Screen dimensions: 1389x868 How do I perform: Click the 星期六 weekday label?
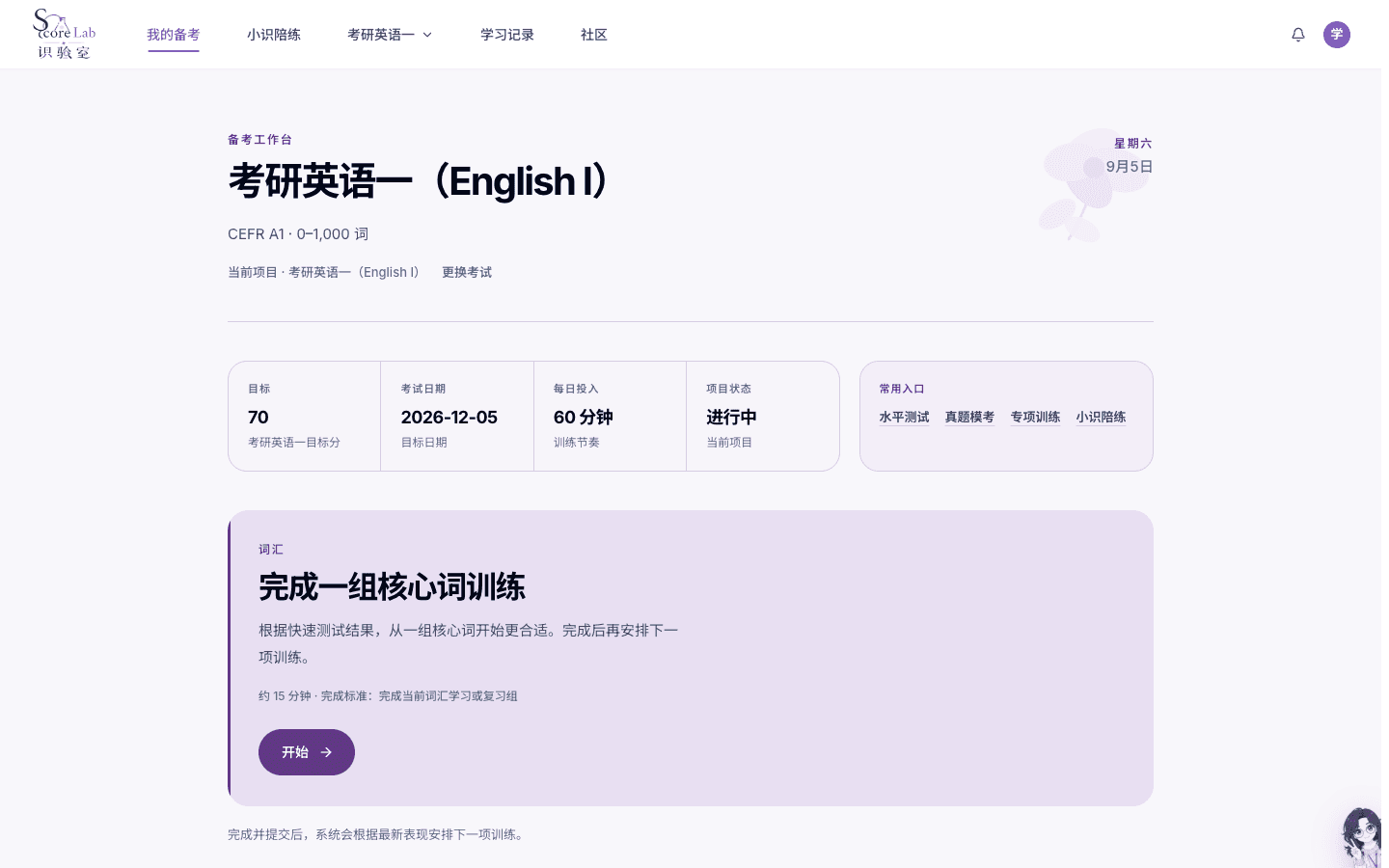coord(1133,143)
